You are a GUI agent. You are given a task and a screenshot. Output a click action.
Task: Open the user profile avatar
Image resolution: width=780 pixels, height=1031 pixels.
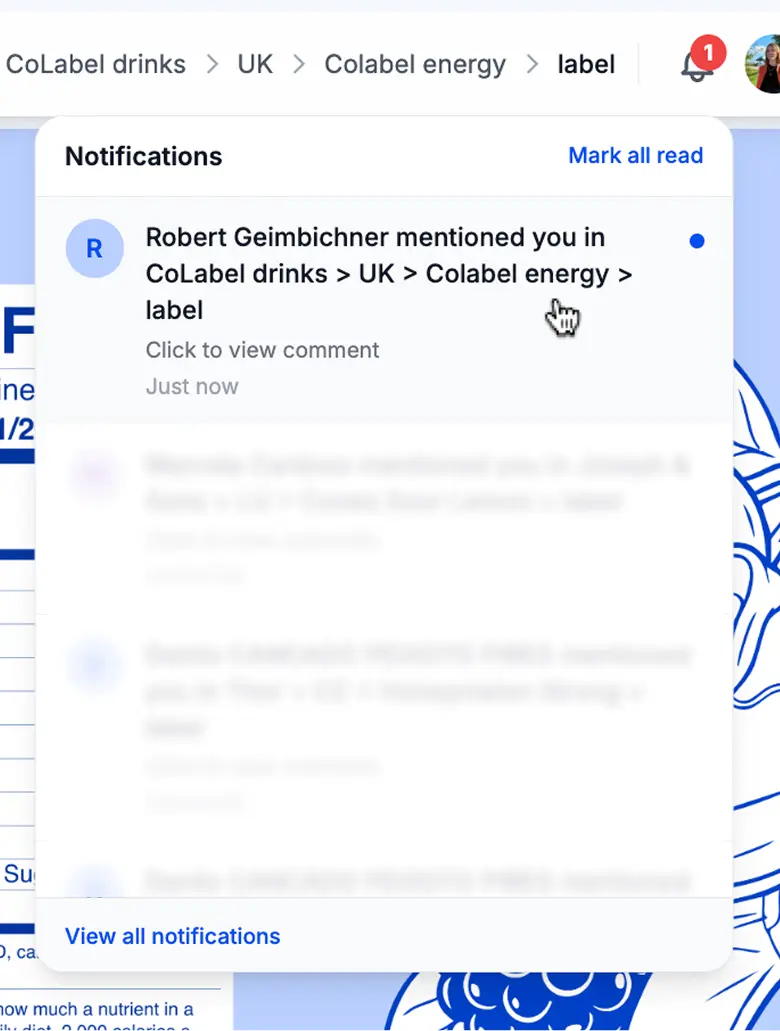[763, 64]
